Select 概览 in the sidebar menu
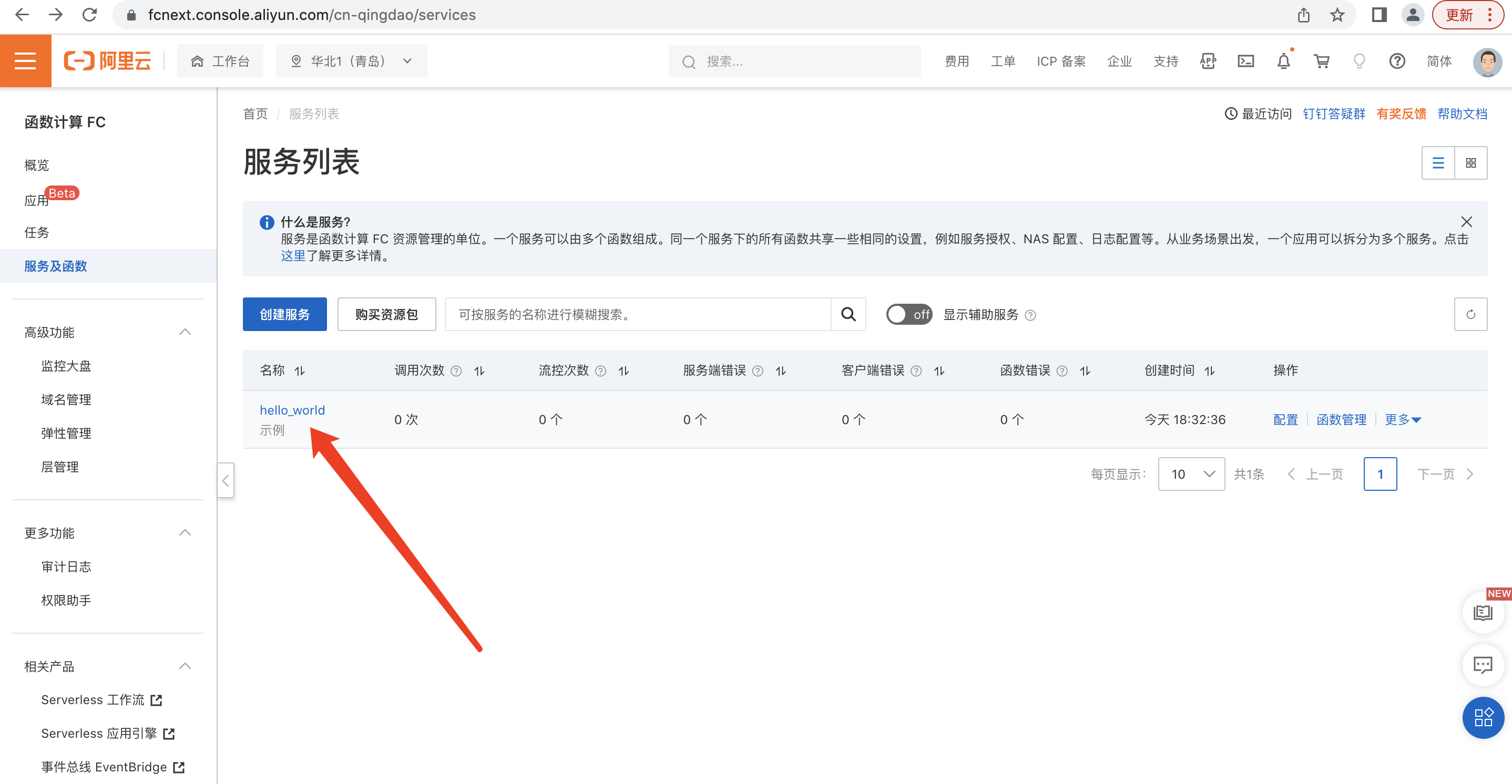This screenshot has width=1512, height=784. click(x=36, y=165)
